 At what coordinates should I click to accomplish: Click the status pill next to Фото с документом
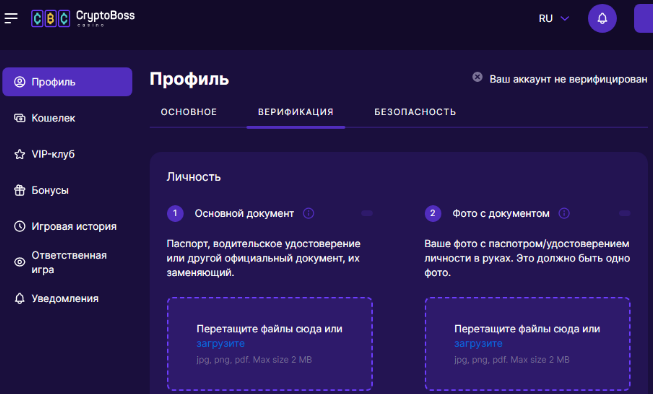(x=625, y=213)
